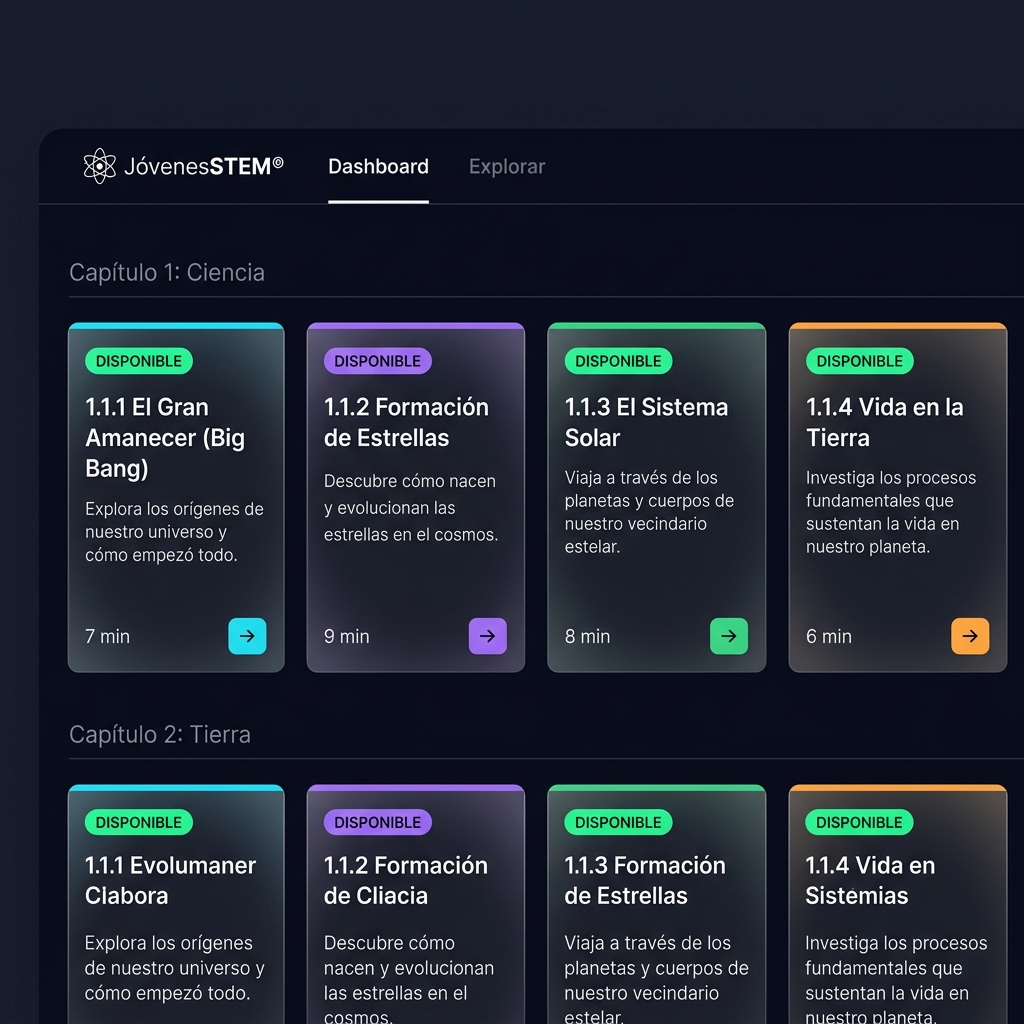Open the 1.1.3 El Sistema Solar title

647,423
